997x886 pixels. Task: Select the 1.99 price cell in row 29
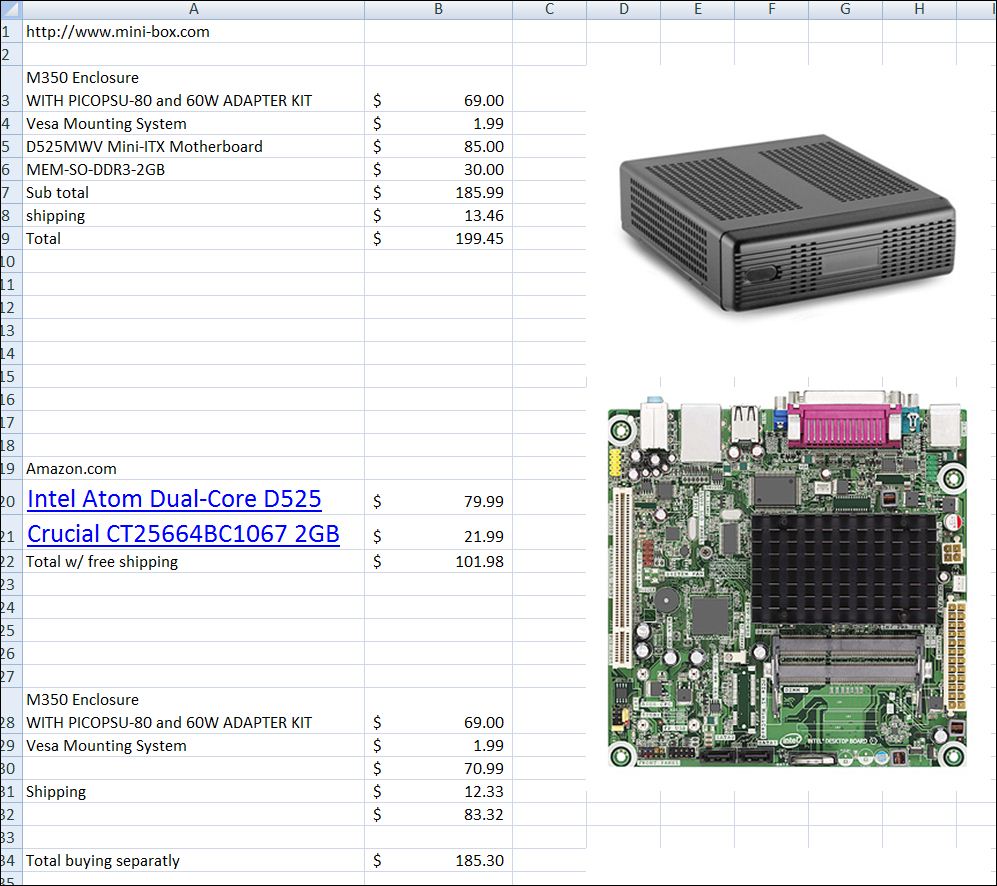pyautogui.click(x=438, y=745)
